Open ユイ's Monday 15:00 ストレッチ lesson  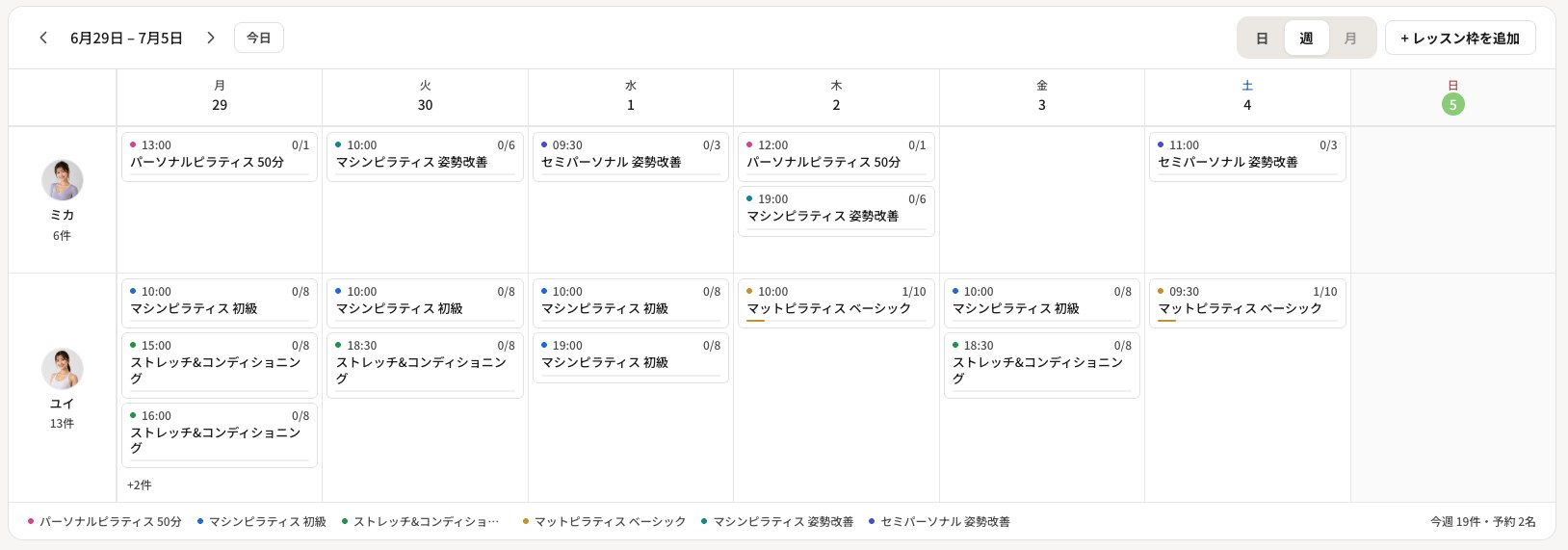220,366
